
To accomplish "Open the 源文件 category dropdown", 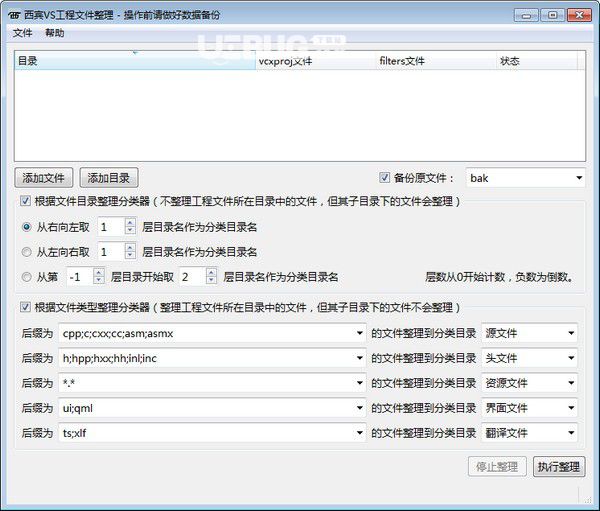I will (529, 333).
